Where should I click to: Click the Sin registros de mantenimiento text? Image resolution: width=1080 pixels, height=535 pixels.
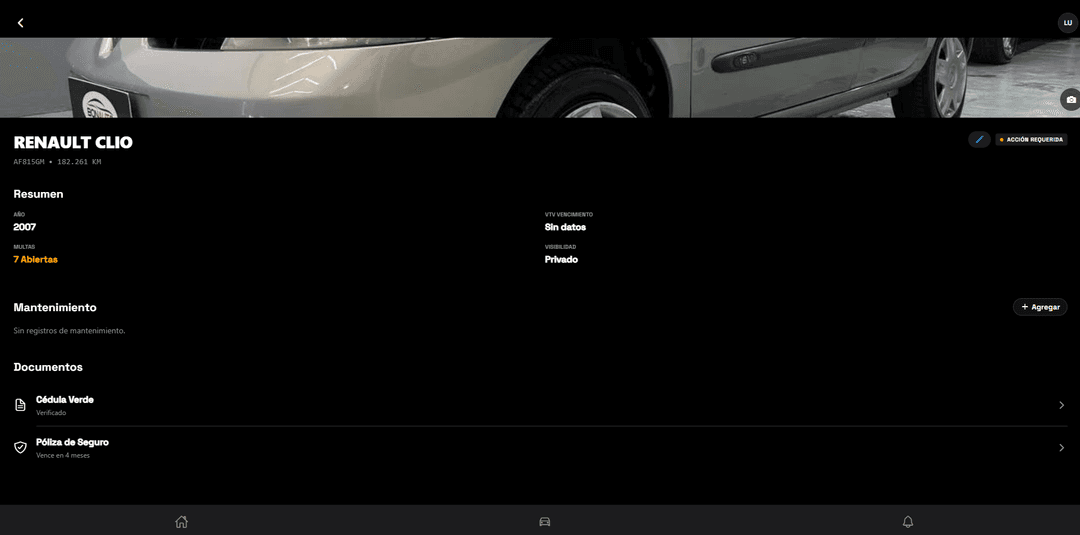[70, 331]
